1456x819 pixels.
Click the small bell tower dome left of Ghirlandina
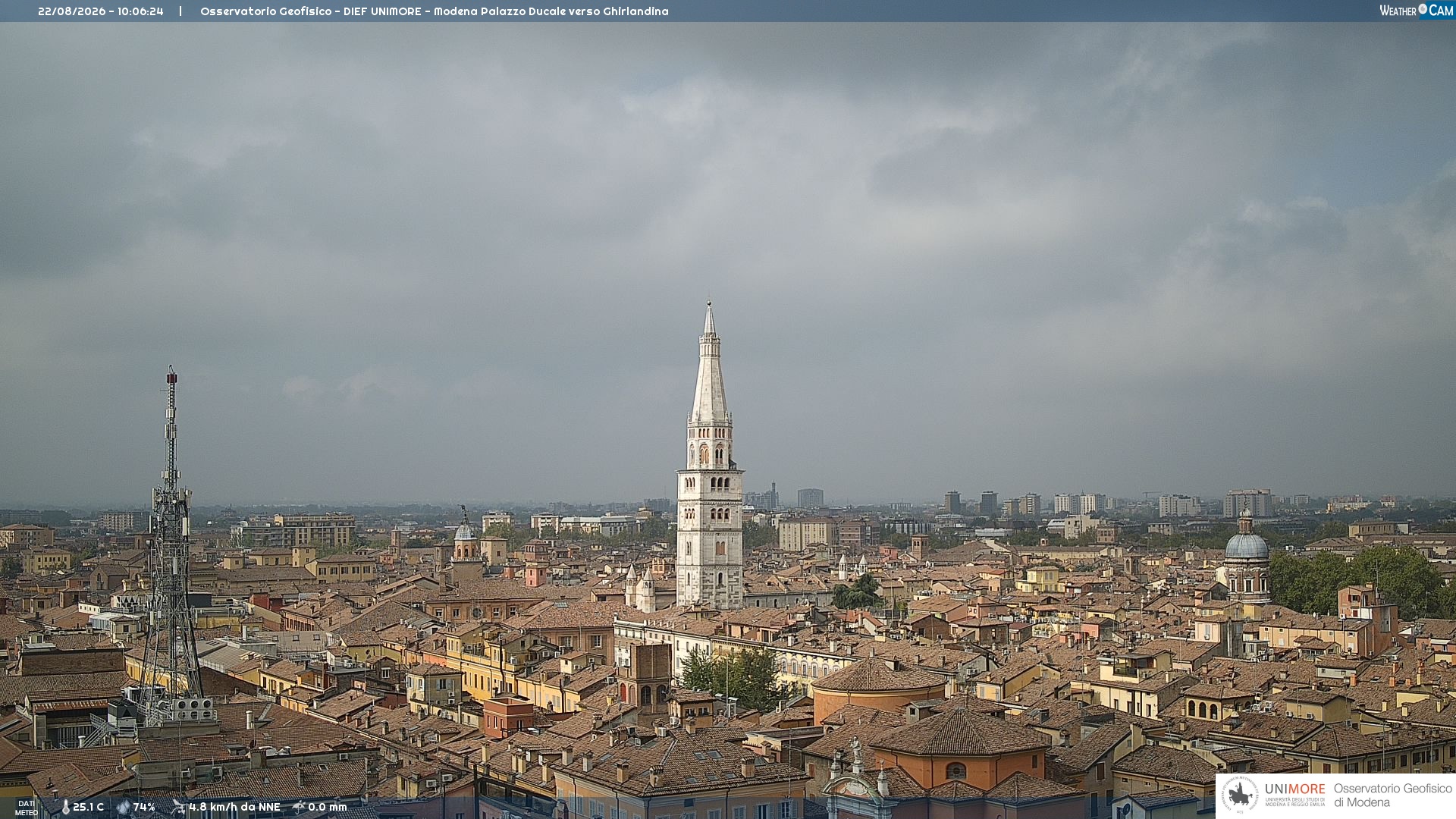[465, 531]
